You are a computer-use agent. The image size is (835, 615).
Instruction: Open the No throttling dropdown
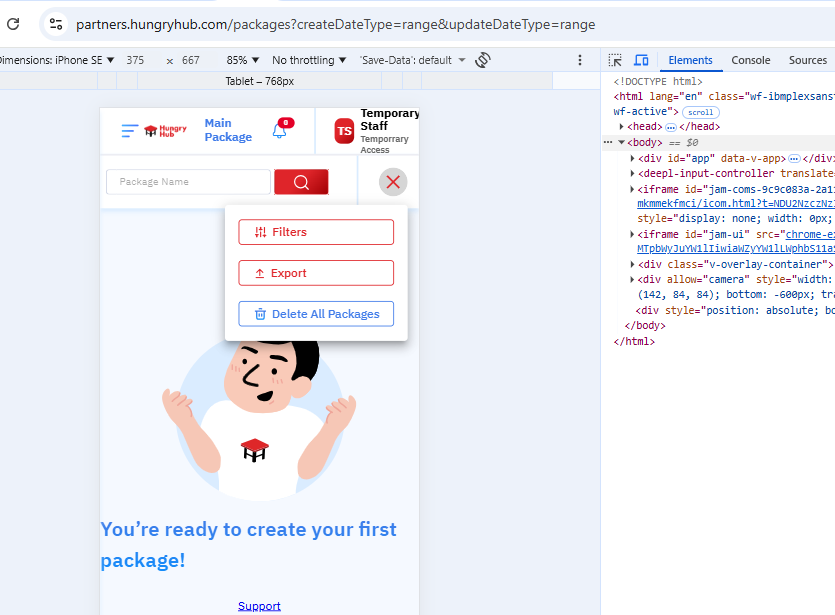pos(310,60)
